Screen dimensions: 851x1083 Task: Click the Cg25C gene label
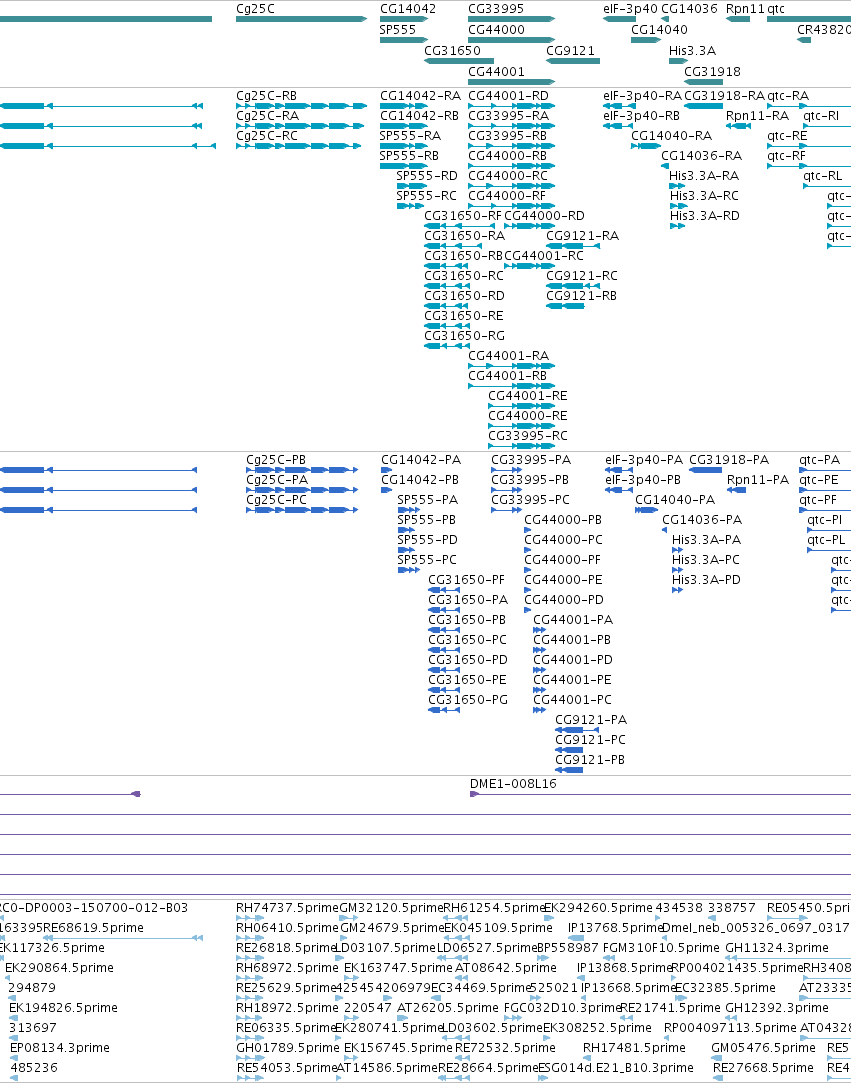256,9
